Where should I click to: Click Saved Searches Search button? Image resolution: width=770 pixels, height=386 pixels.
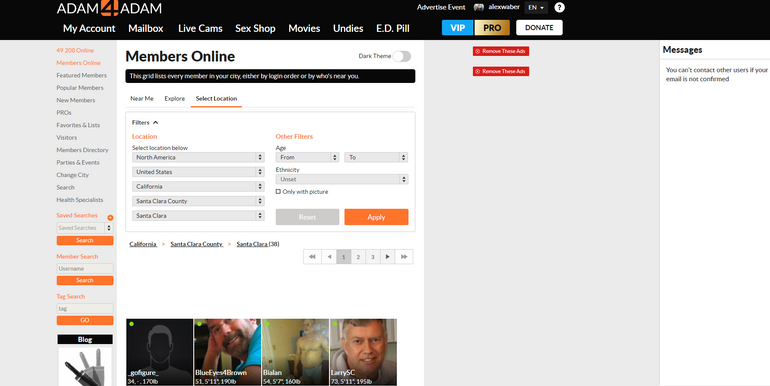coord(85,240)
